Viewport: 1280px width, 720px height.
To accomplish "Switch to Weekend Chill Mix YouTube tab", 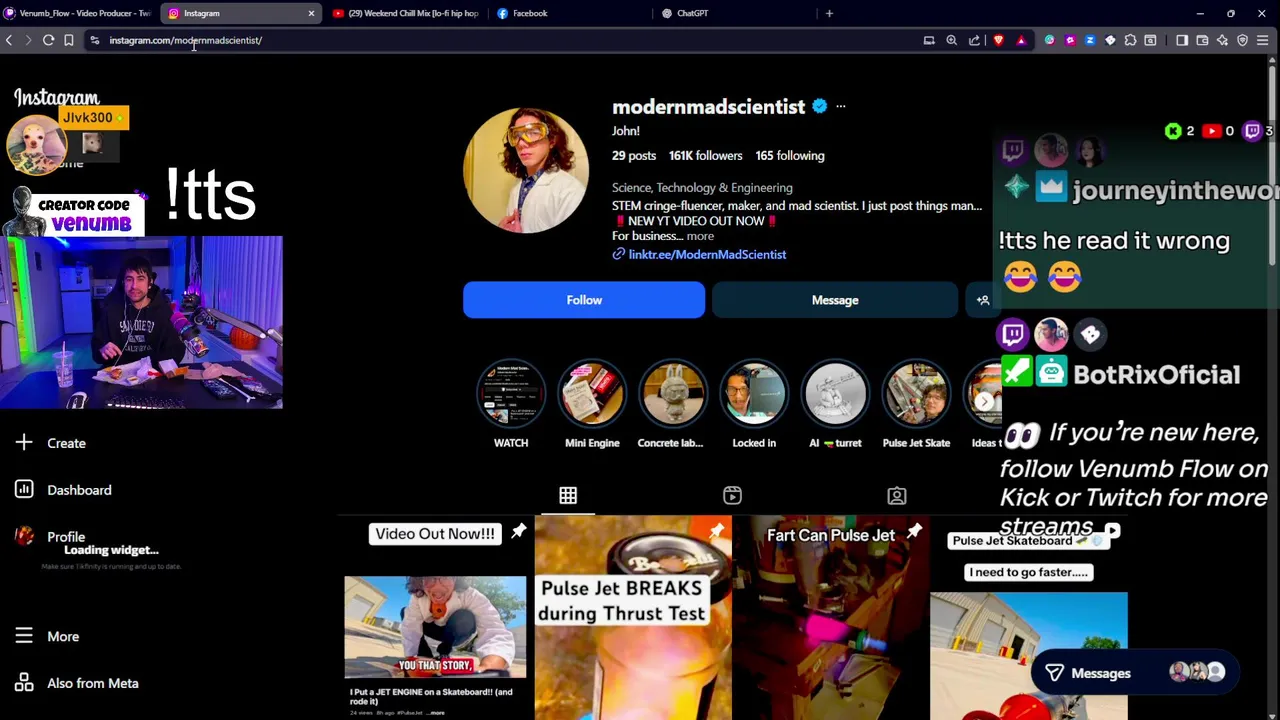I will 405,13.
